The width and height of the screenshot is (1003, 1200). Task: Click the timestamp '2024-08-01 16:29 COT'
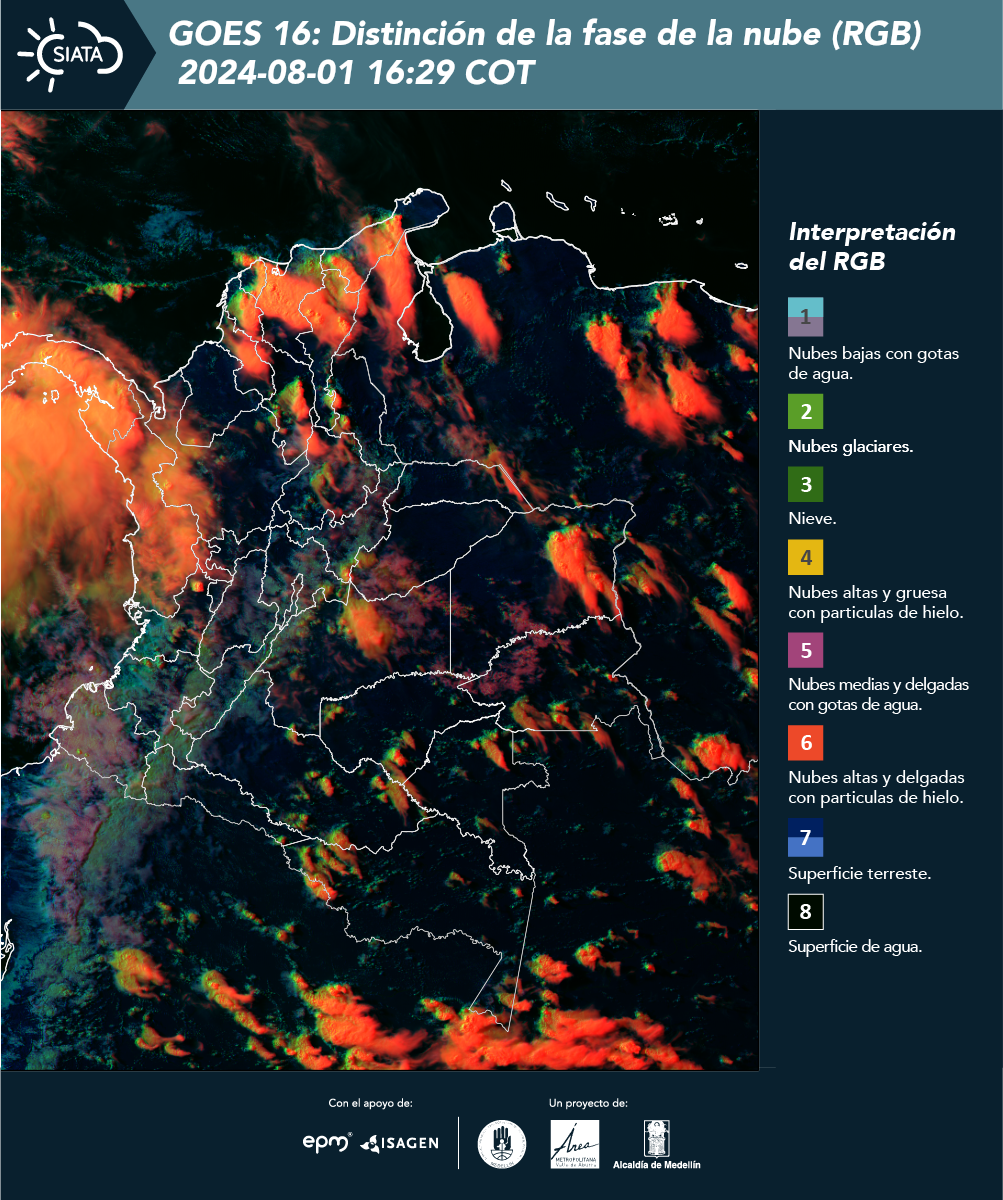click(356, 73)
